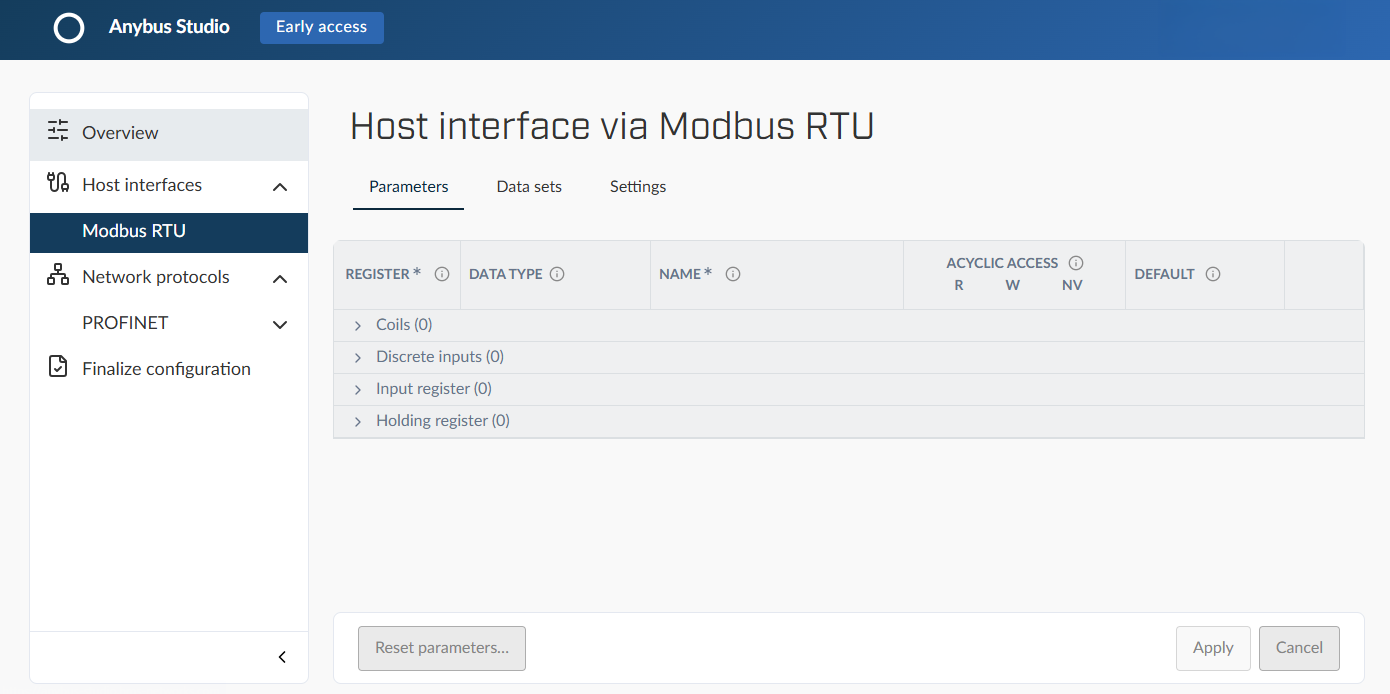Click the Anybus Studio circle logo

69,28
